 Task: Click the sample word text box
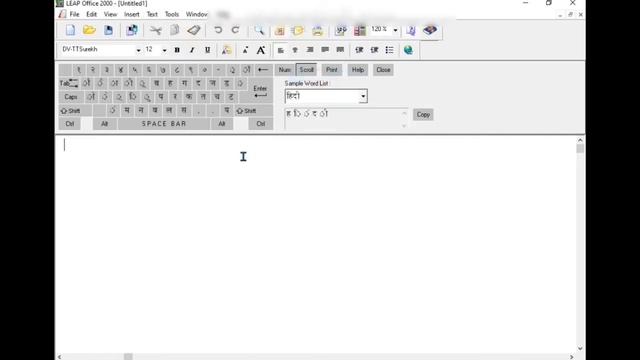point(346,118)
